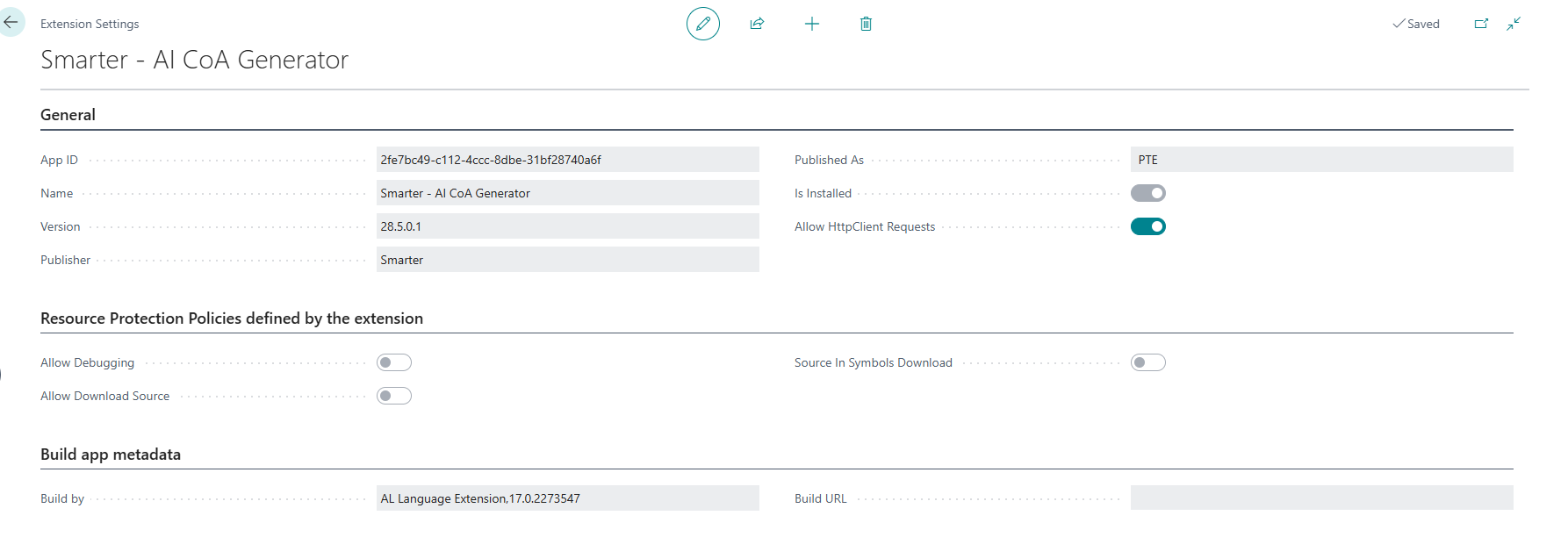Click the Source In Symbols Download label
This screenshot has width=1568, height=537.
[874, 362]
